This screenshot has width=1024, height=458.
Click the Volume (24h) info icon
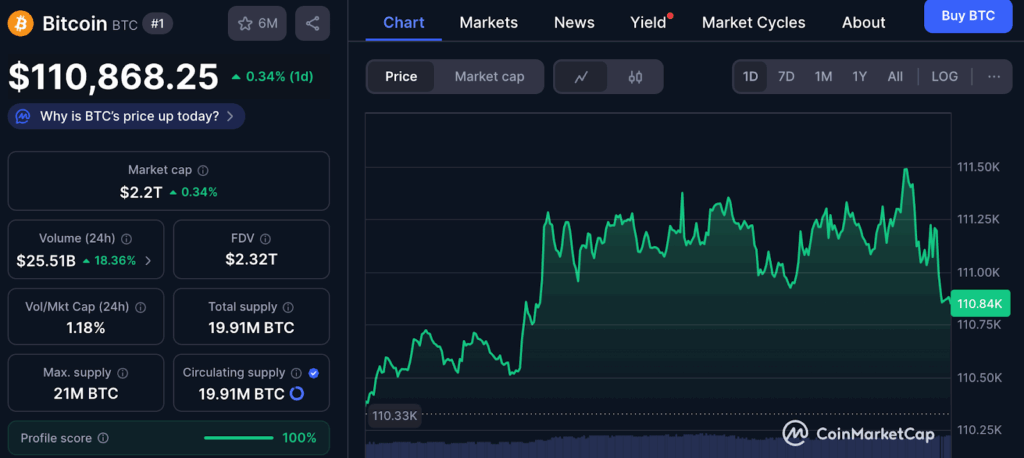126,239
